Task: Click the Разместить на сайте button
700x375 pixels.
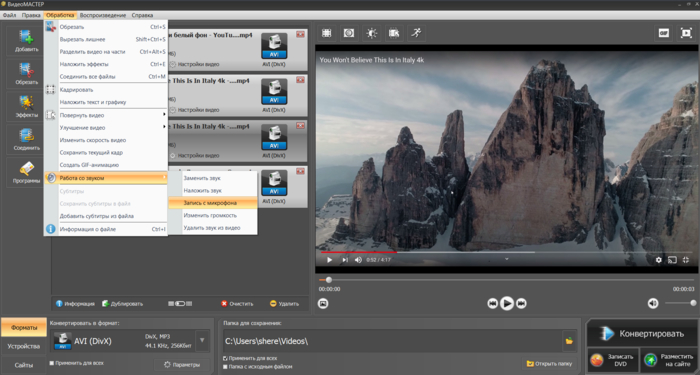Action: [x=670, y=360]
